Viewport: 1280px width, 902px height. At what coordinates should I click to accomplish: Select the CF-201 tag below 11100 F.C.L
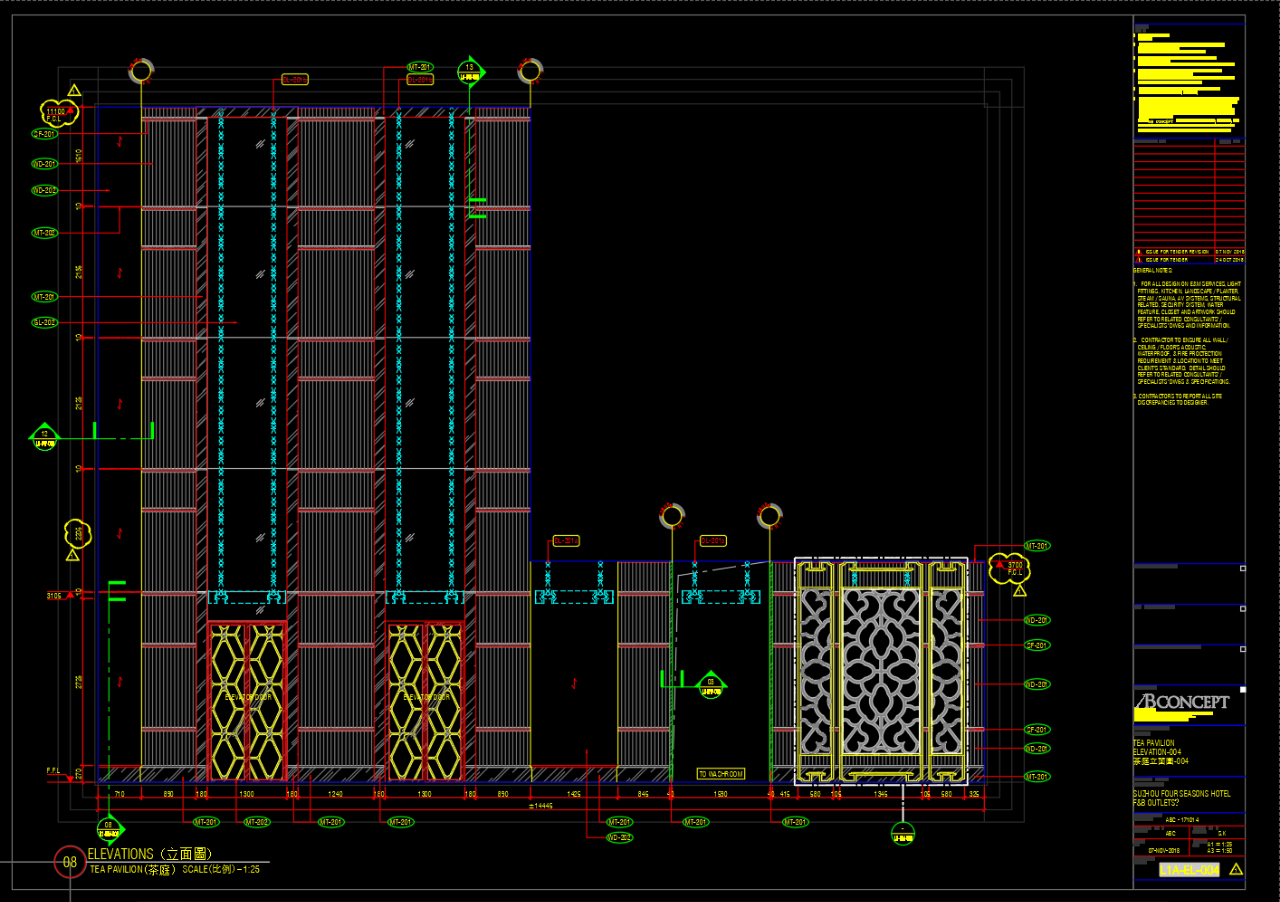(44, 133)
